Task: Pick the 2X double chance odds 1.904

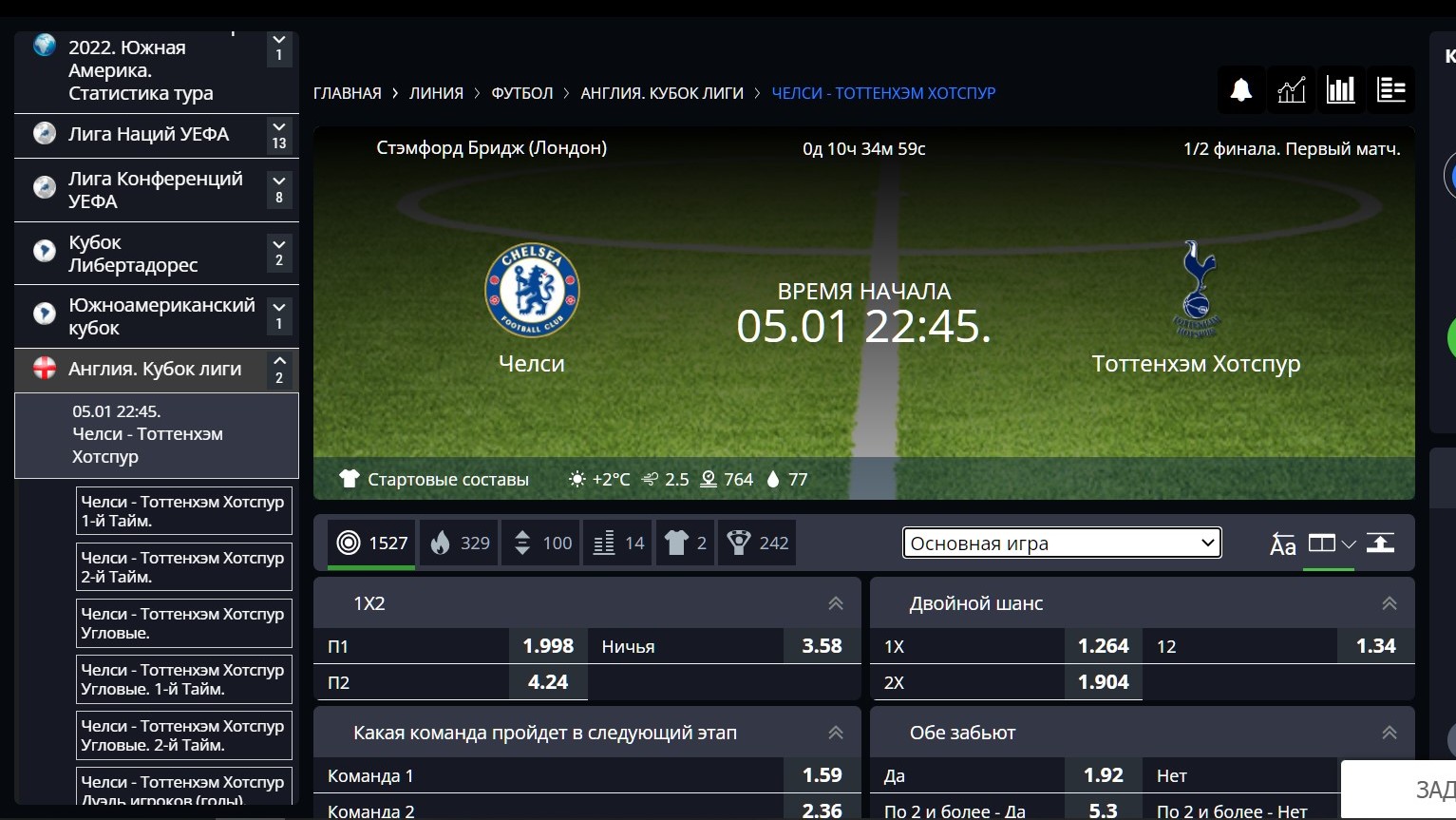Action: pos(1103,682)
